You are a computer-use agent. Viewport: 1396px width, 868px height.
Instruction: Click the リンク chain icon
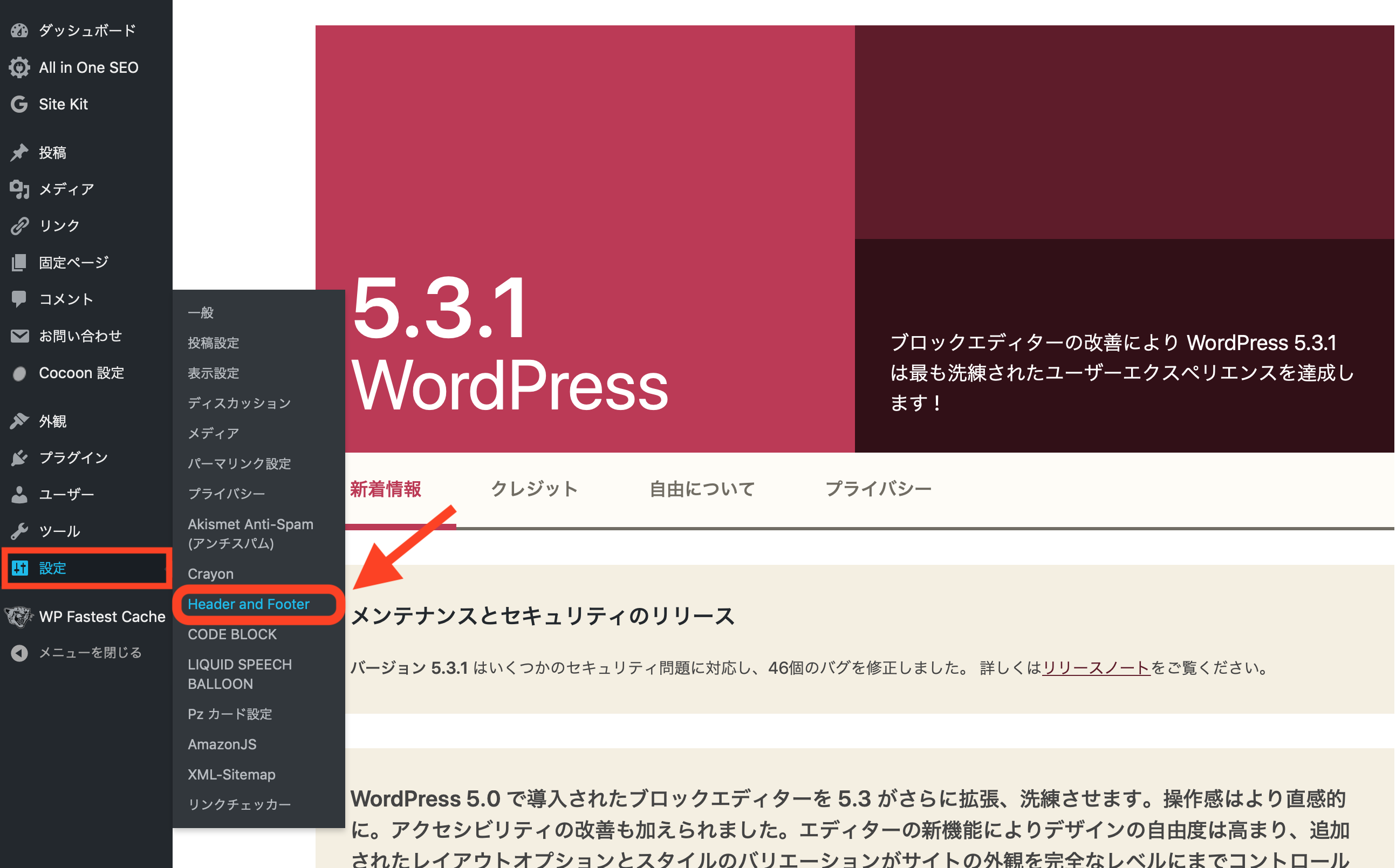click(19, 225)
